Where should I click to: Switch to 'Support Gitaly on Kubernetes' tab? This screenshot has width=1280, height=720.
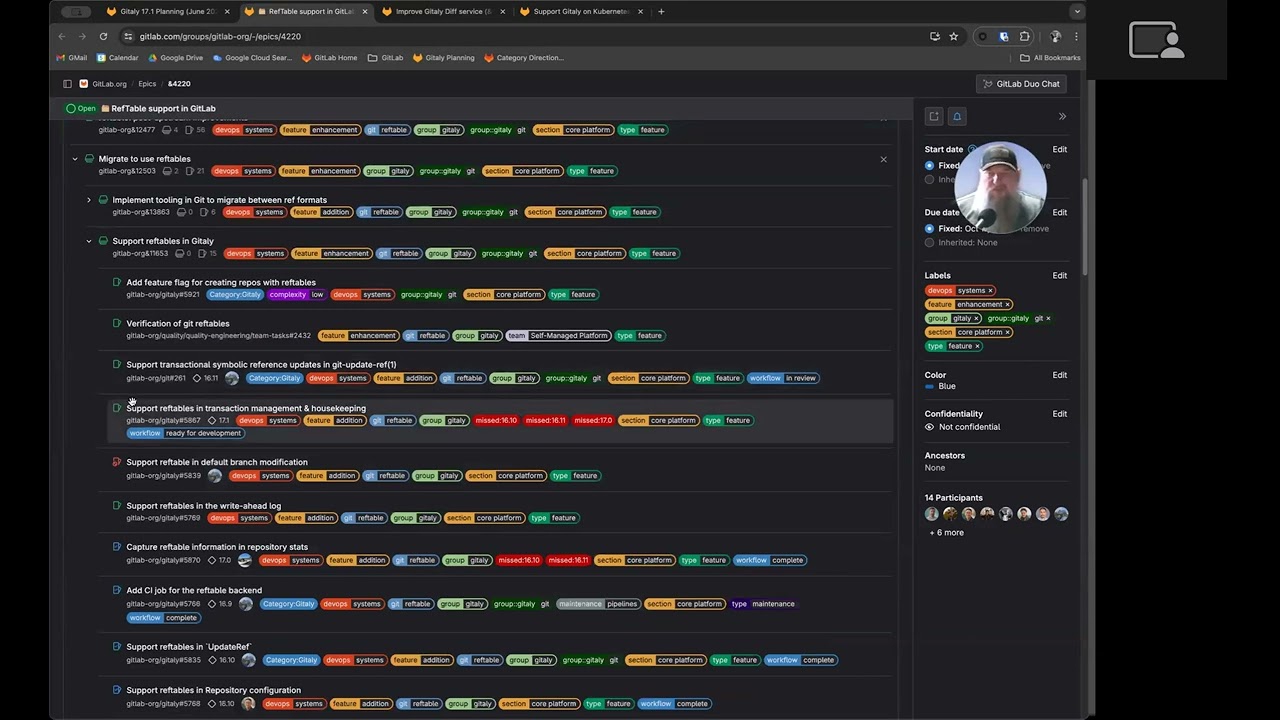point(580,12)
